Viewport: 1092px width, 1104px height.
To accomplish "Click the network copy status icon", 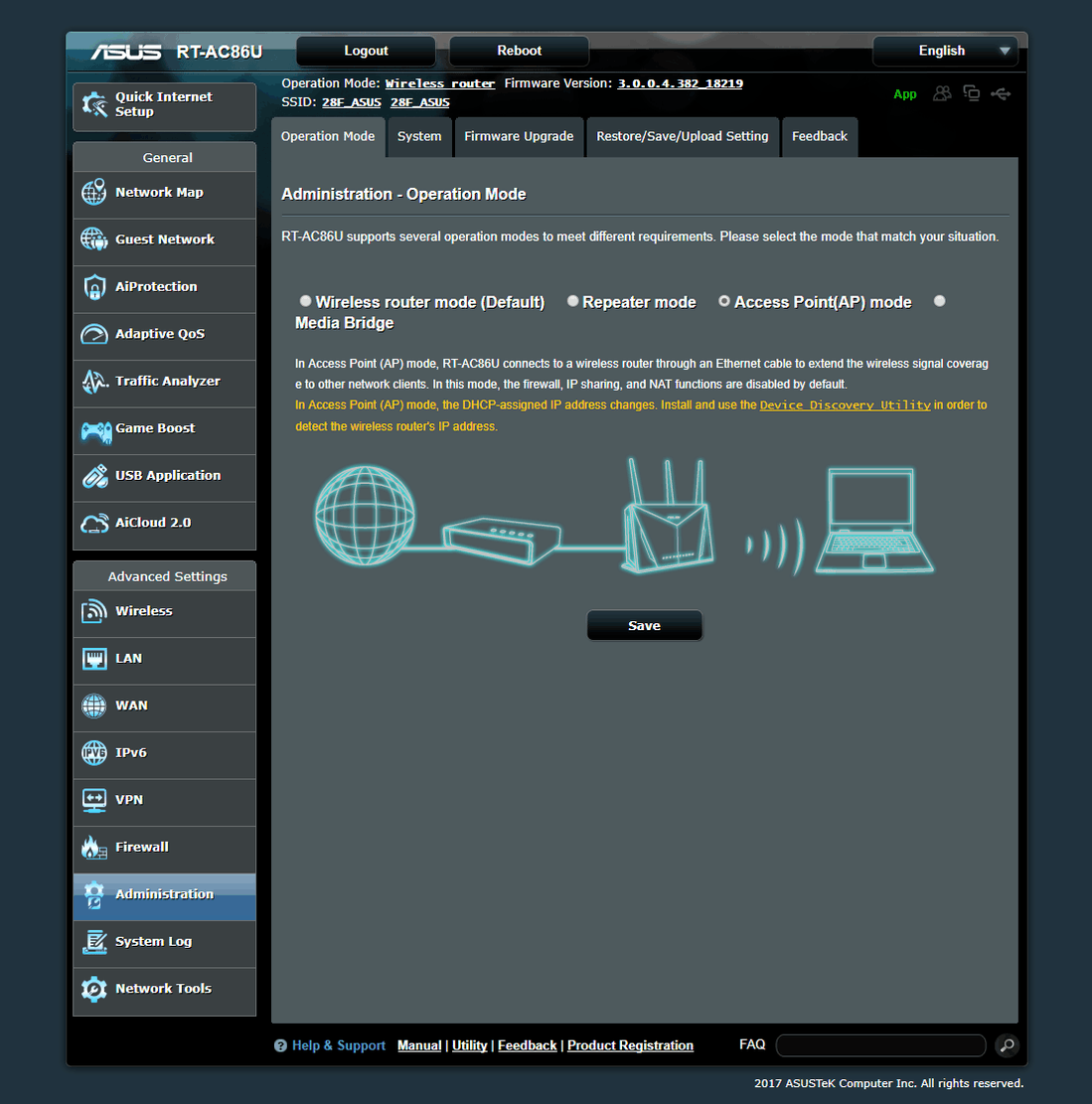I will click(x=972, y=93).
